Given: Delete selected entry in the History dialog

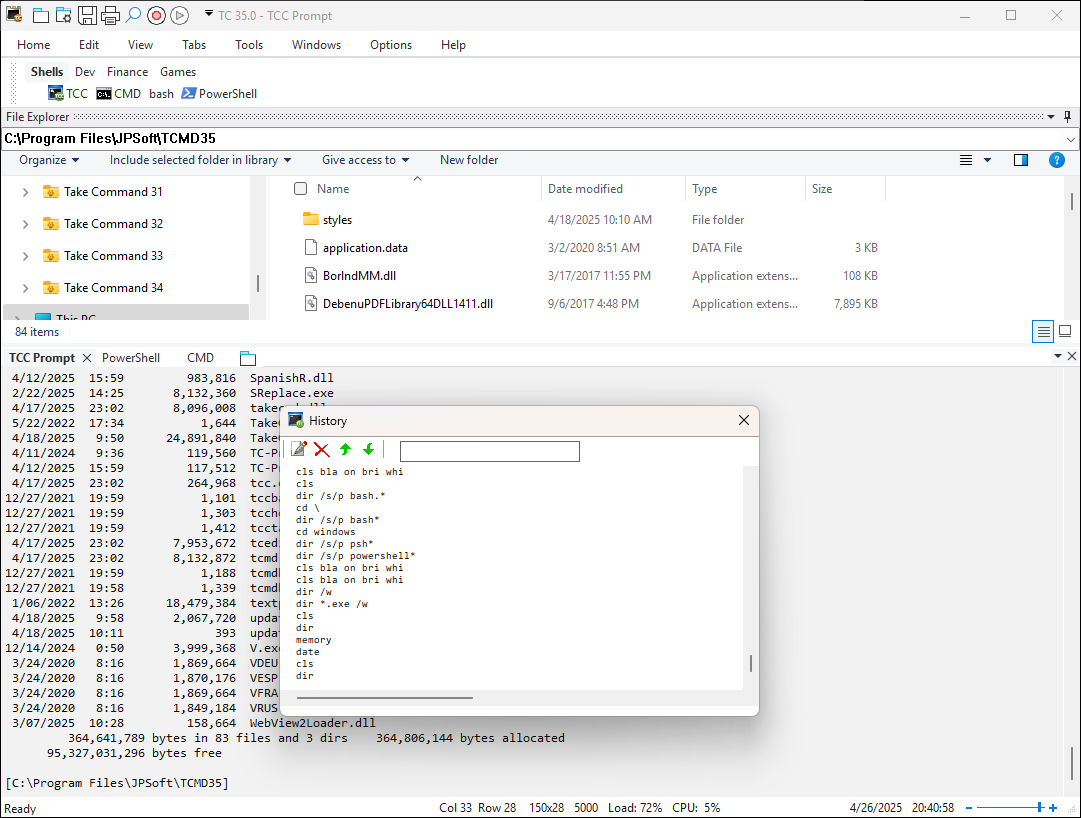Looking at the screenshot, I should (321, 449).
